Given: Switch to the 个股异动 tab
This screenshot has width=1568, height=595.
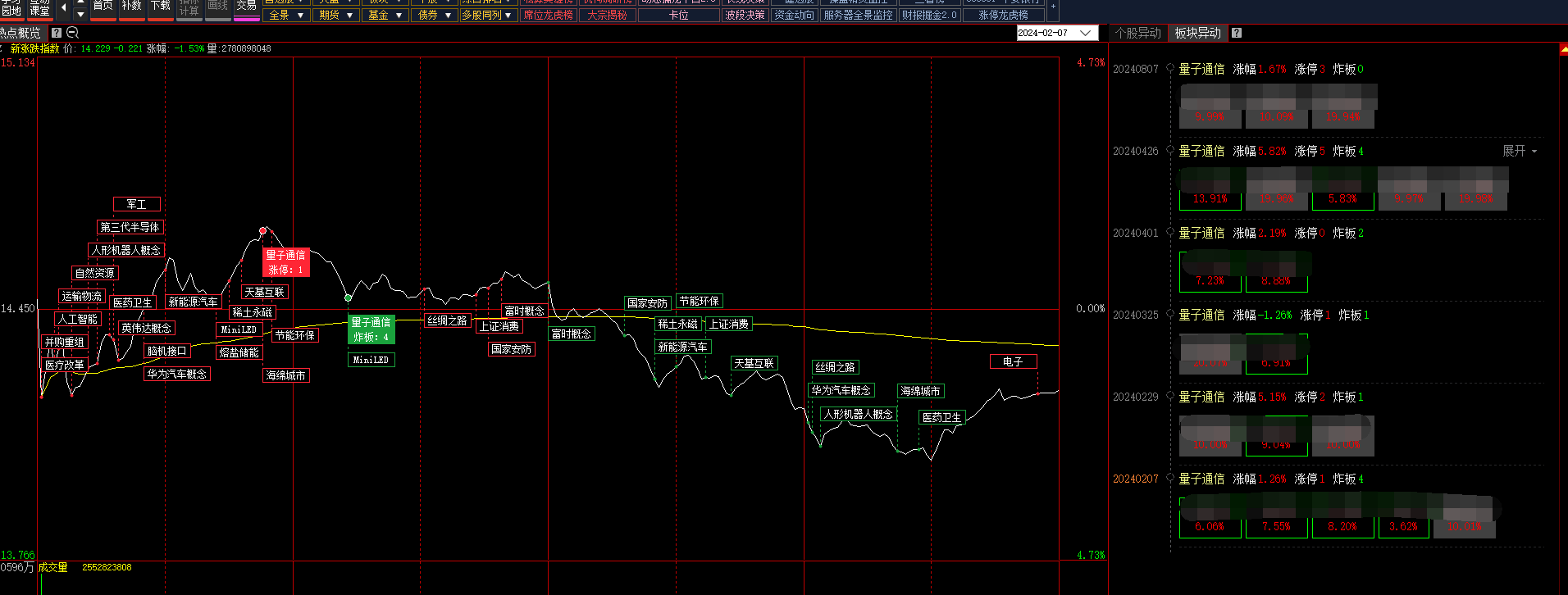Looking at the screenshot, I should coord(1137,33).
